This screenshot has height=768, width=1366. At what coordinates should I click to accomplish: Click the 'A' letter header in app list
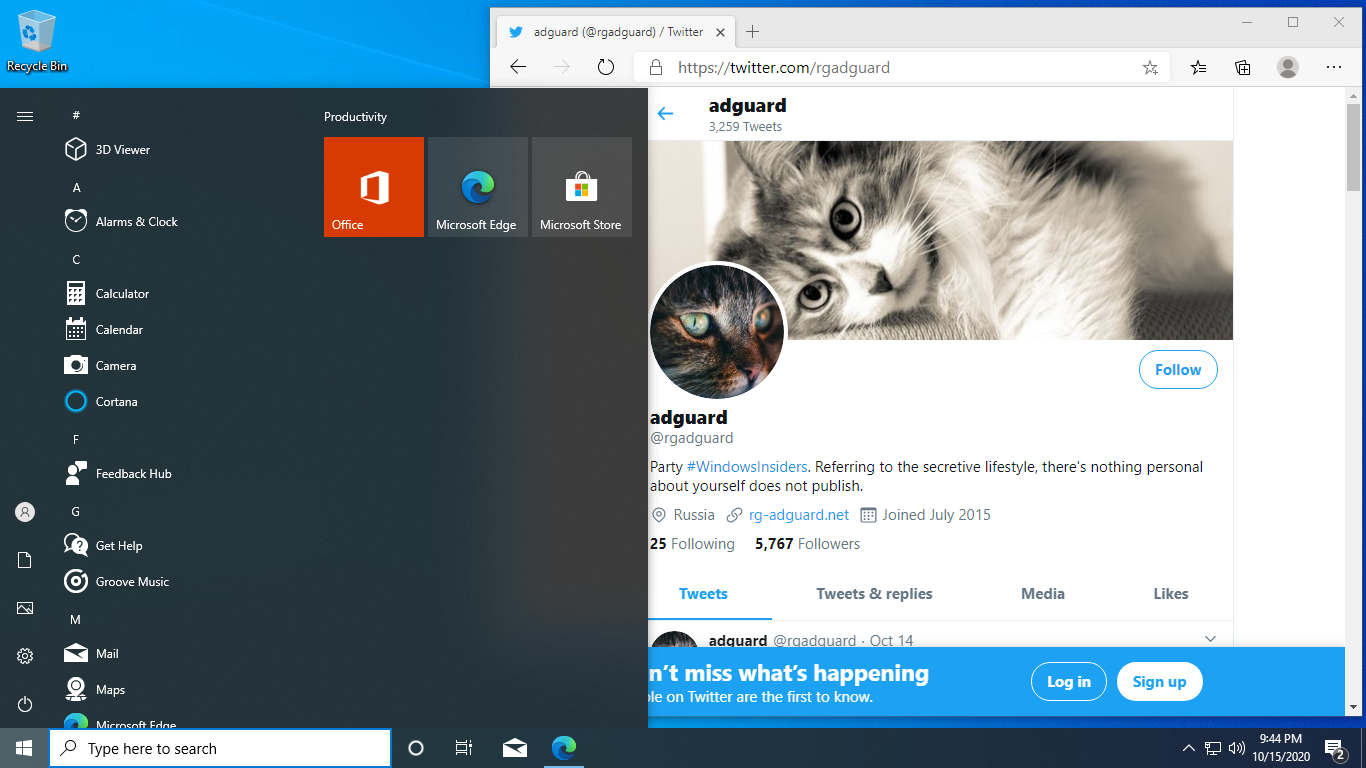pyautogui.click(x=76, y=188)
